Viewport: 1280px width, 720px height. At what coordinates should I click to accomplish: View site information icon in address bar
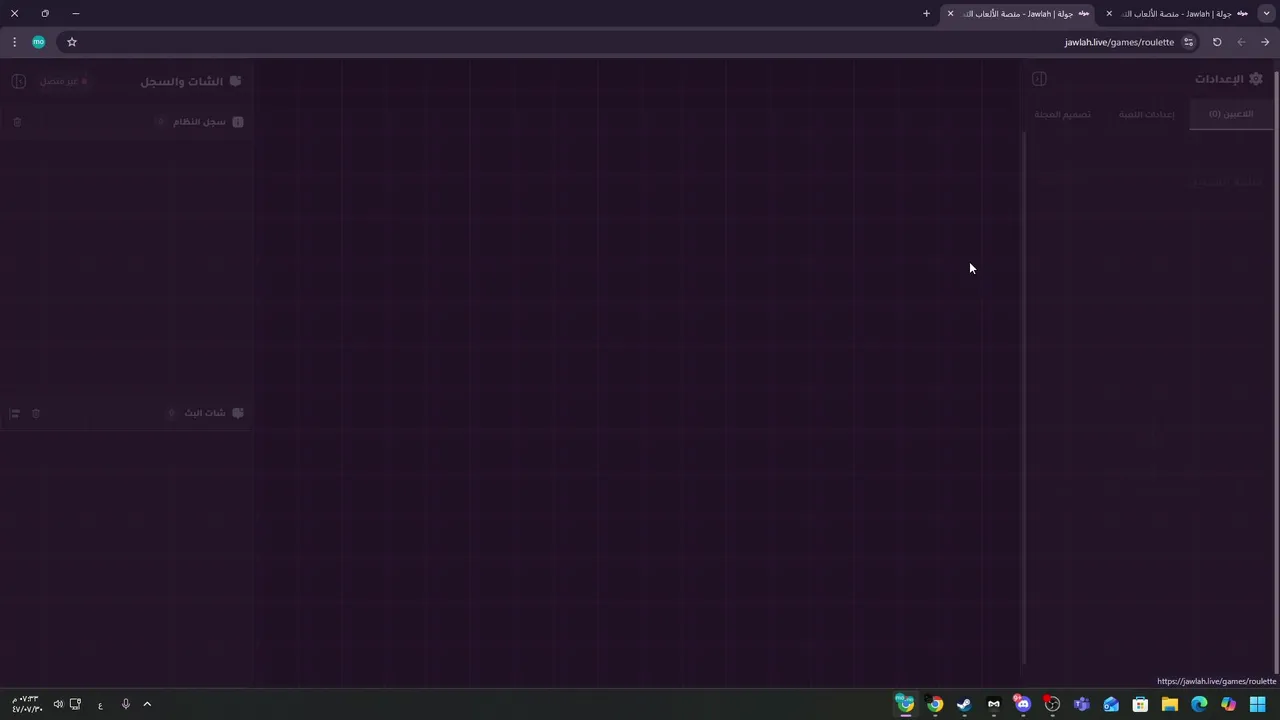(1189, 42)
